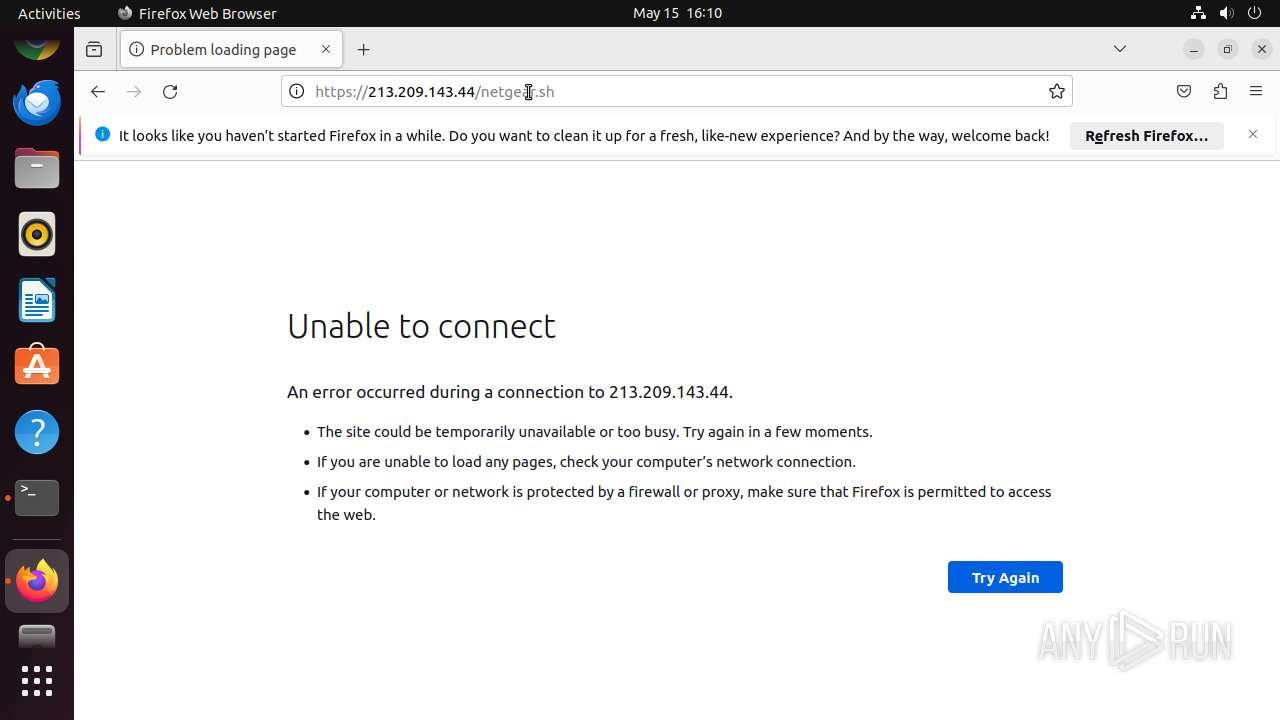Open the clock and calendar panel
The image size is (1280, 720).
677,13
